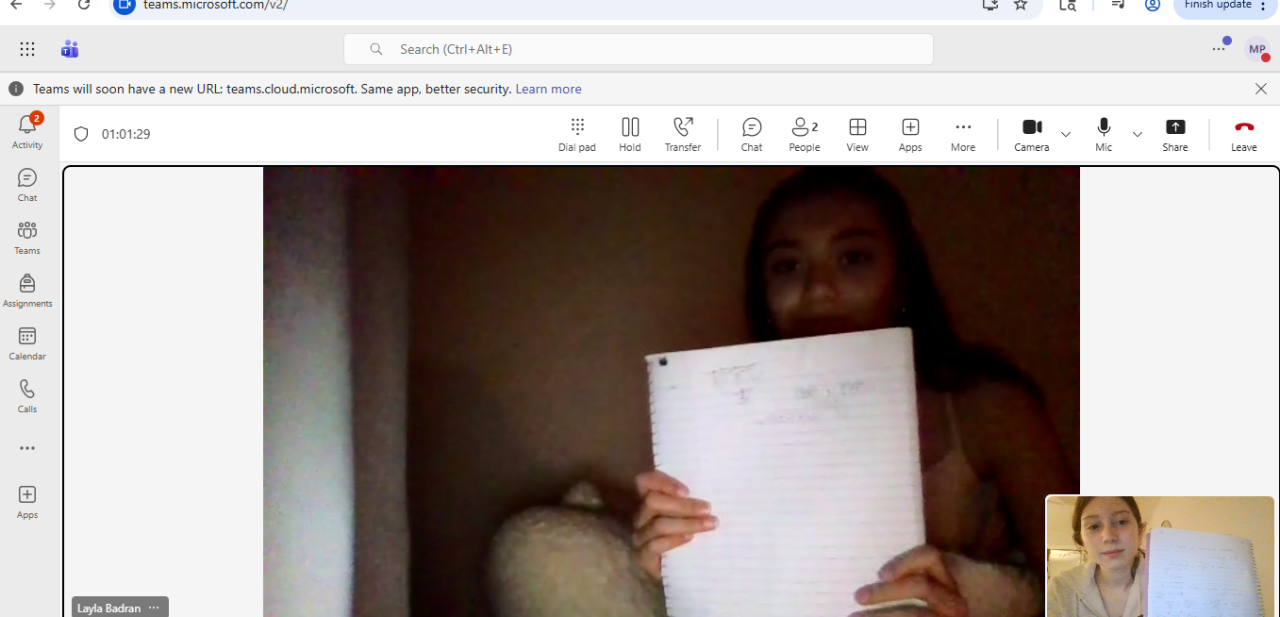This screenshot has width=1280, height=617.
Task: Open Layla Badran's options ellipsis
Action: [x=154, y=608]
